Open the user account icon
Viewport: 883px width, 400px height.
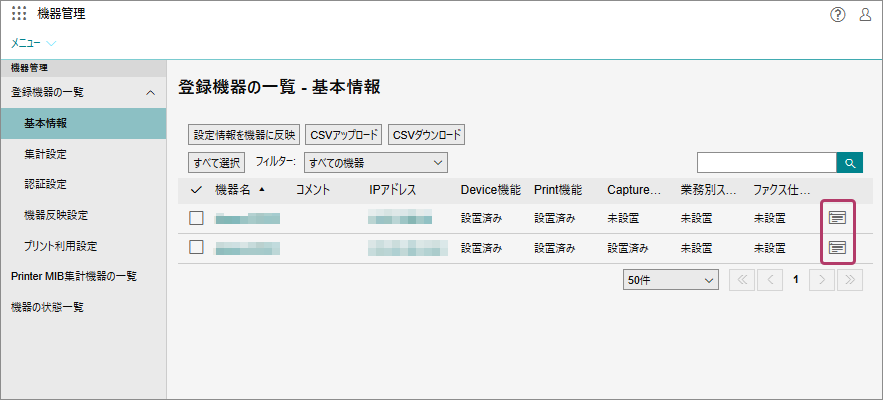pos(866,15)
